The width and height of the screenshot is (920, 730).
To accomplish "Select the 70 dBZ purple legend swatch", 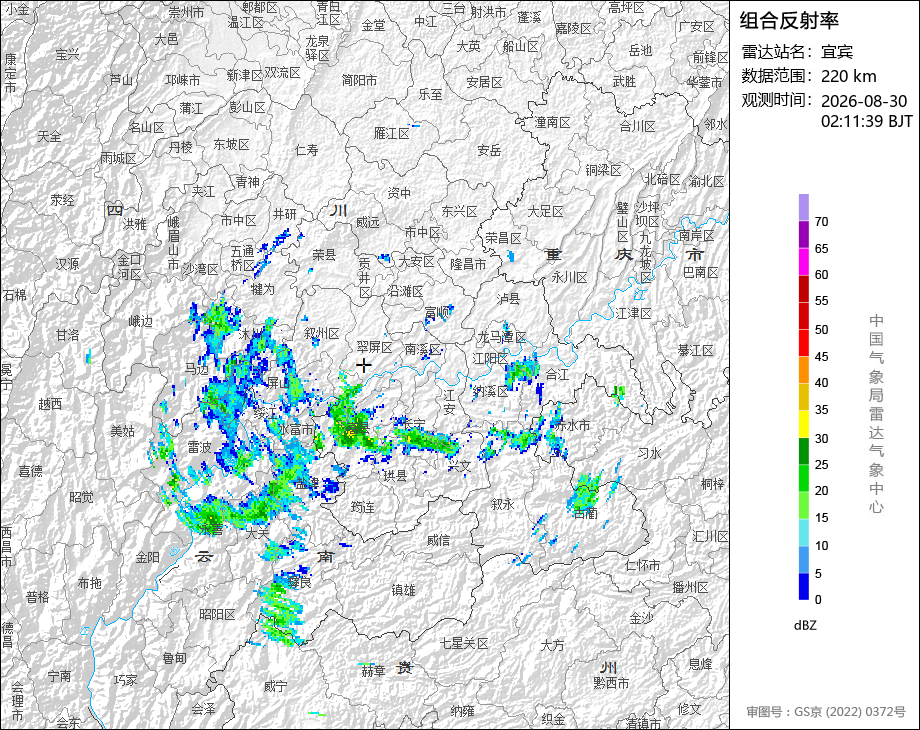I will 804,208.
